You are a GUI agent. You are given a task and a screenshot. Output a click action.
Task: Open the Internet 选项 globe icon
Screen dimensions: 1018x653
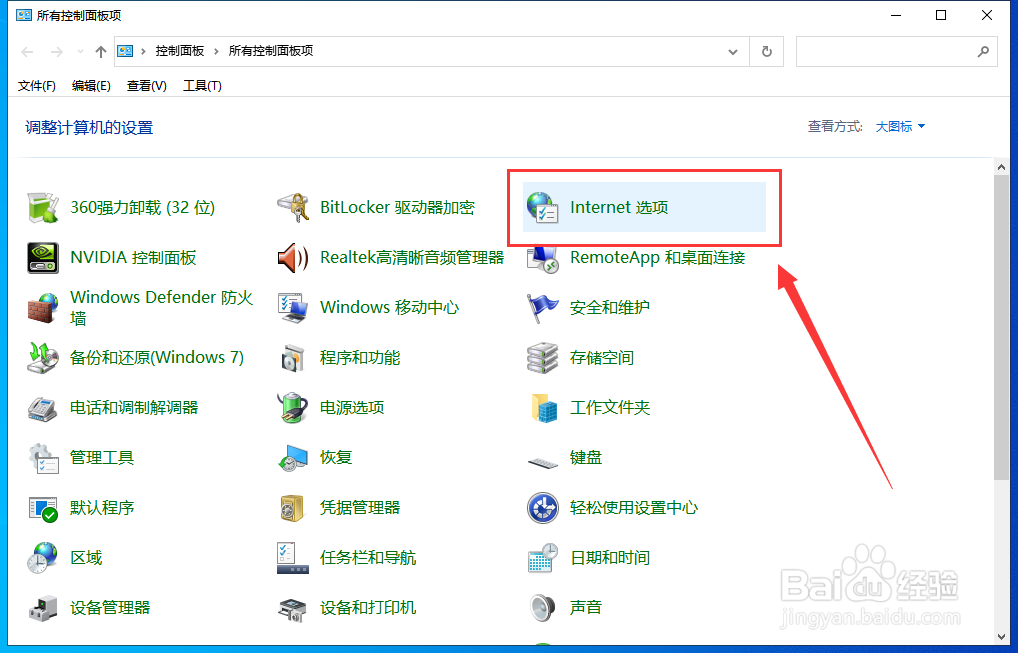click(543, 208)
